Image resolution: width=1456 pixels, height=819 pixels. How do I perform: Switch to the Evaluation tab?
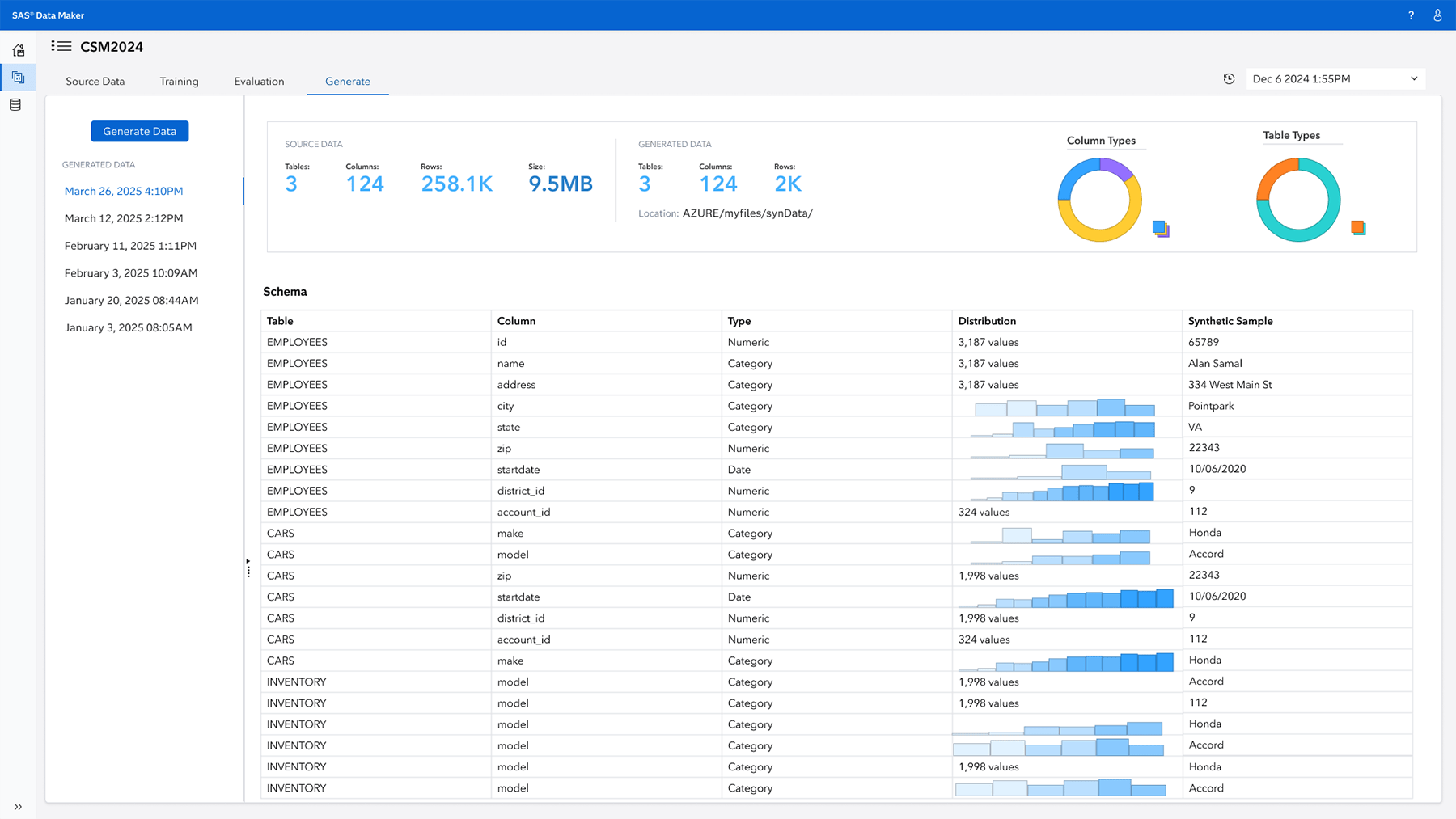(258, 81)
